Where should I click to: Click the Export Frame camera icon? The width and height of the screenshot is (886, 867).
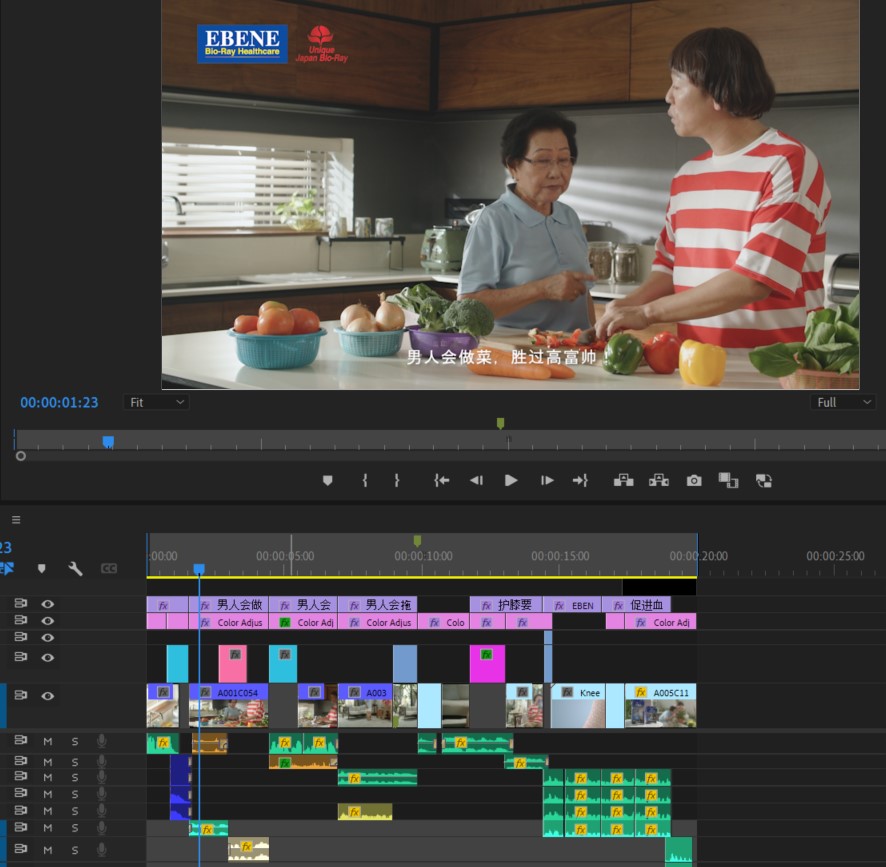pos(694,481)
